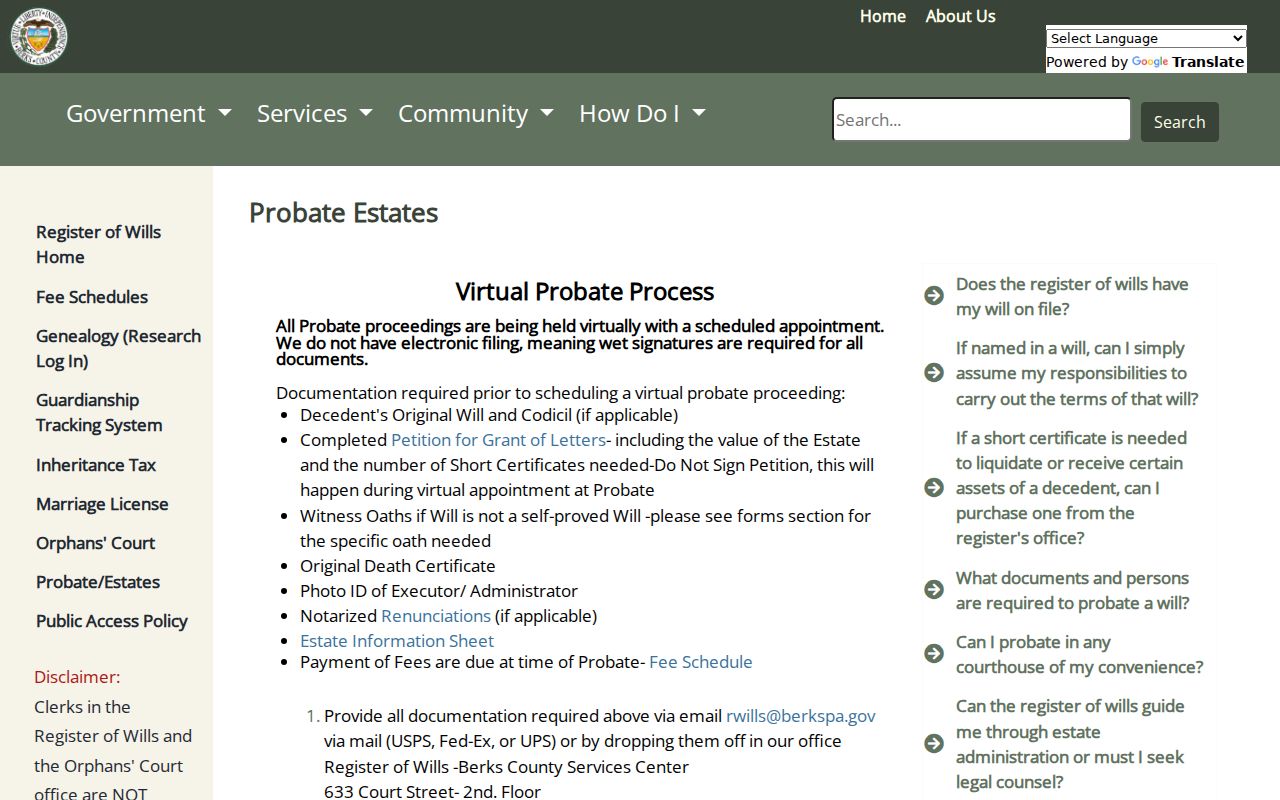Click arrow icon beside 'Can I probate in any courthouse'
Screen dimensions: 1280x800
click(x=934, y=653)
